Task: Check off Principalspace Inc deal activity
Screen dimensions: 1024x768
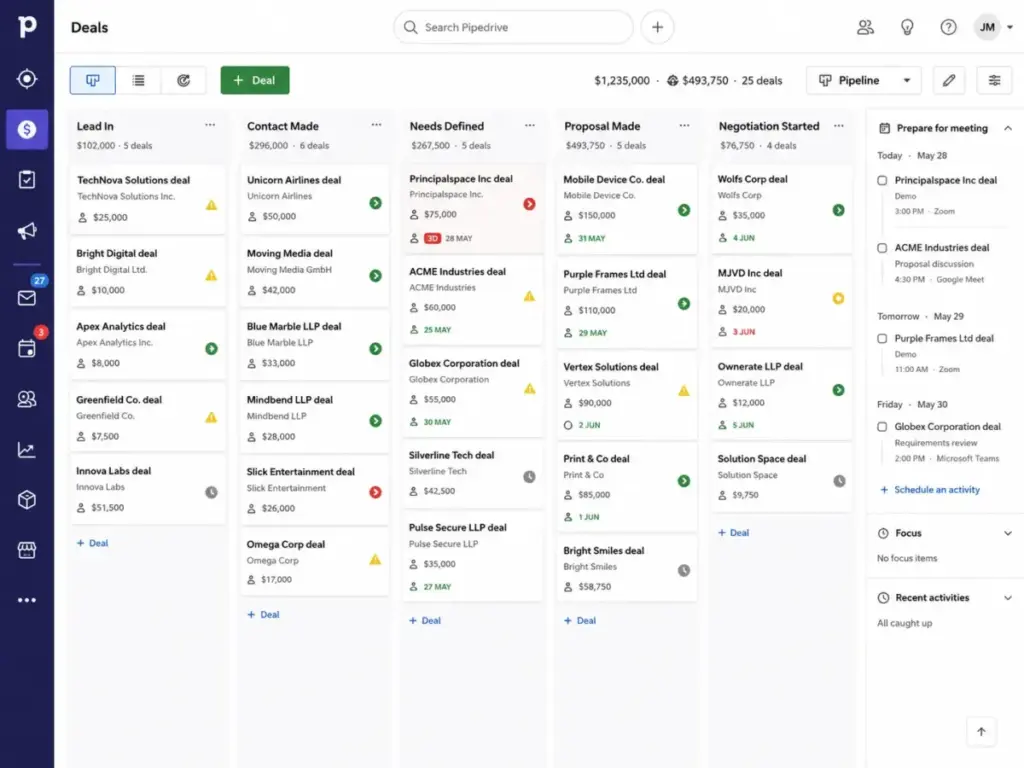Action: click(882, 180)
